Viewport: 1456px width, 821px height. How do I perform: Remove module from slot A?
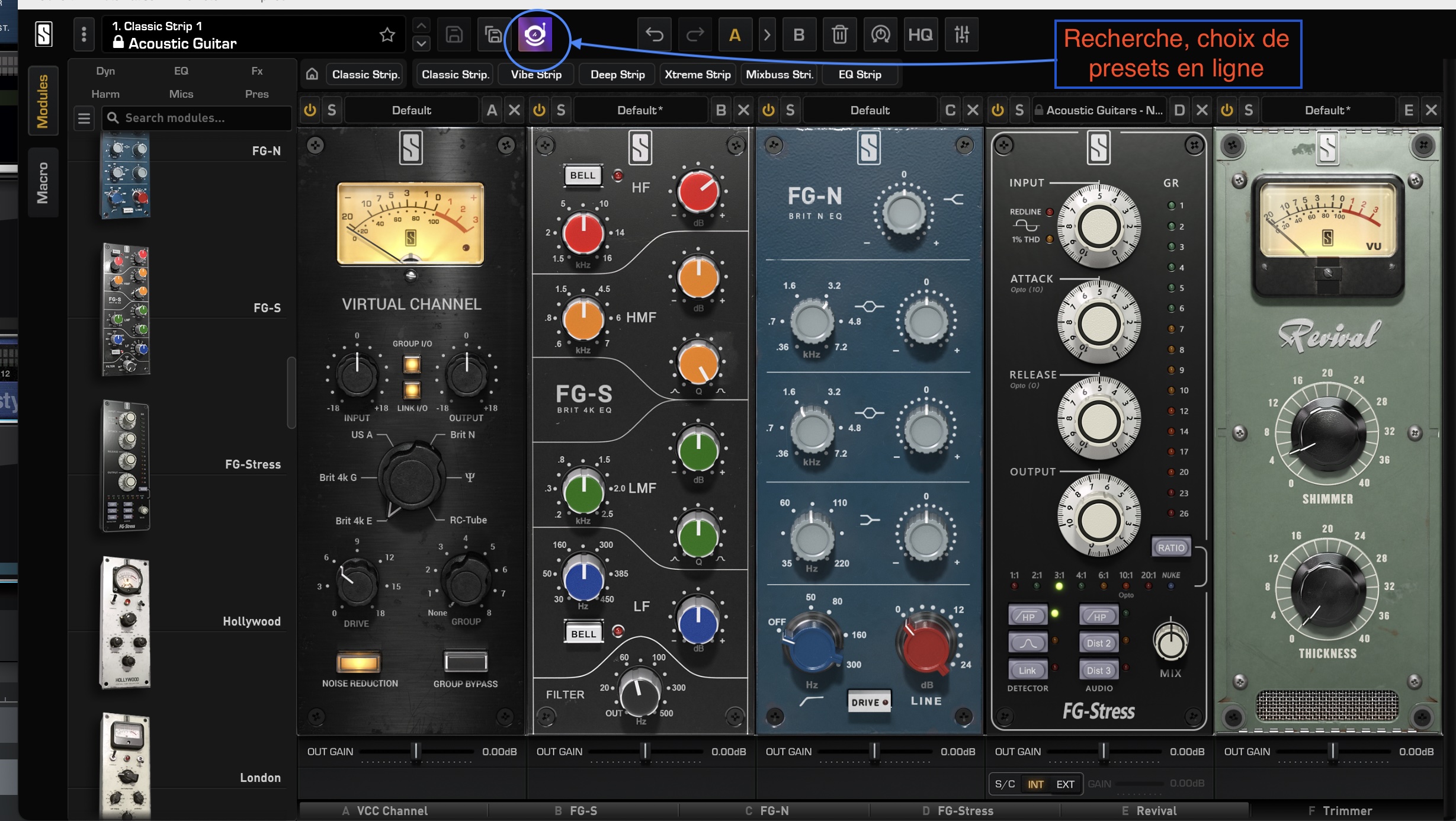pyautogui.click(x=514, y=110)
